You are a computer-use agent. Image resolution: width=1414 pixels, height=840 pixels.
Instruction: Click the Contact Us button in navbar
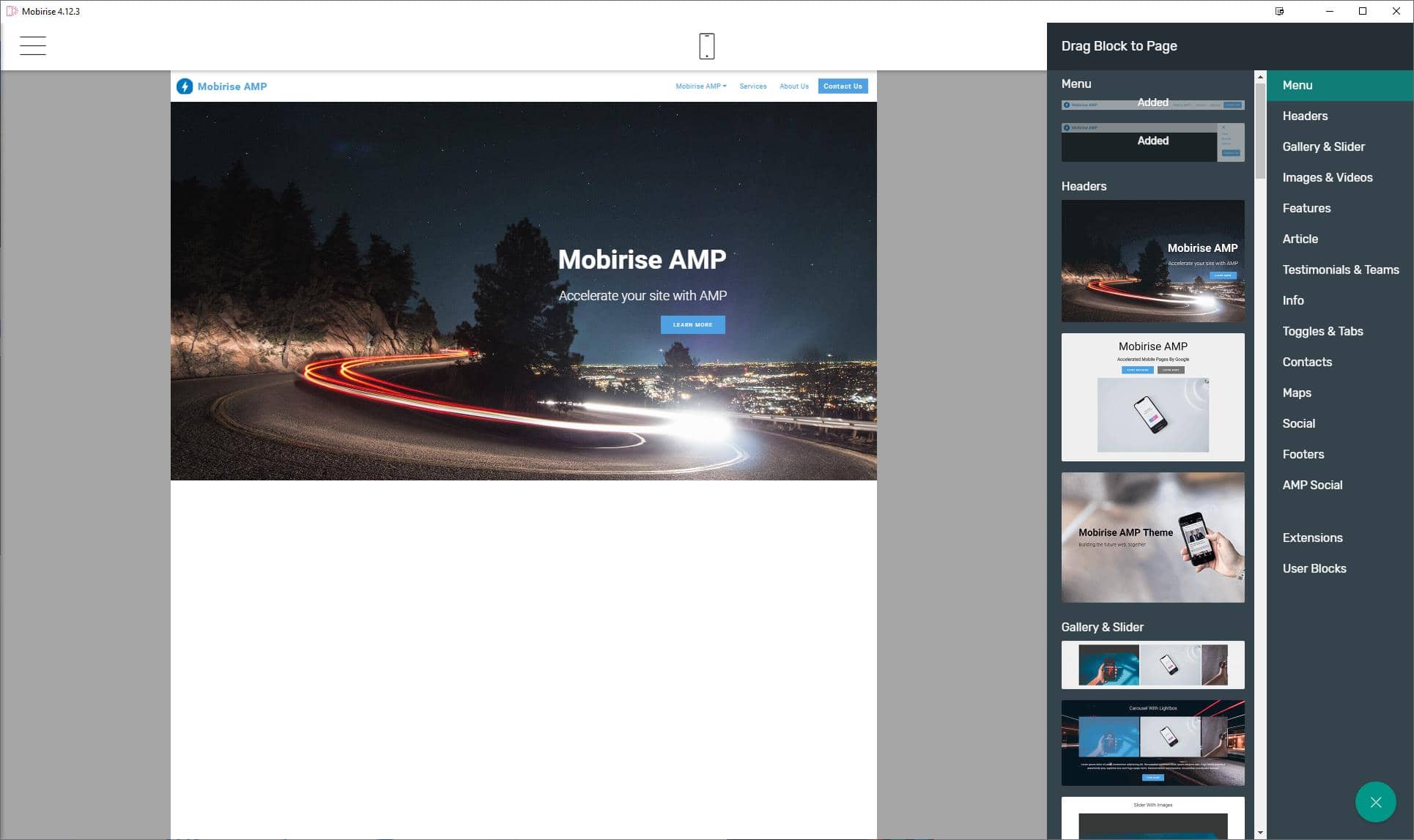[x=843, y=86]
